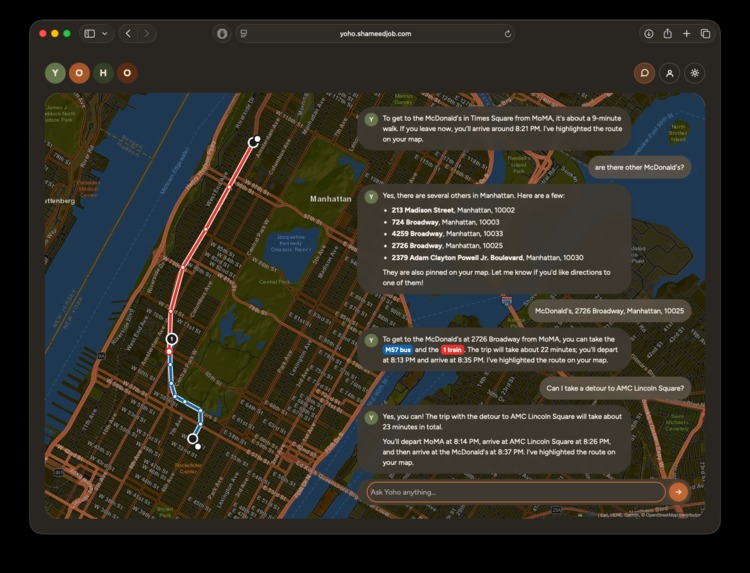Toggle the chat panel speech bubble icon

click(x=644, y=73)
